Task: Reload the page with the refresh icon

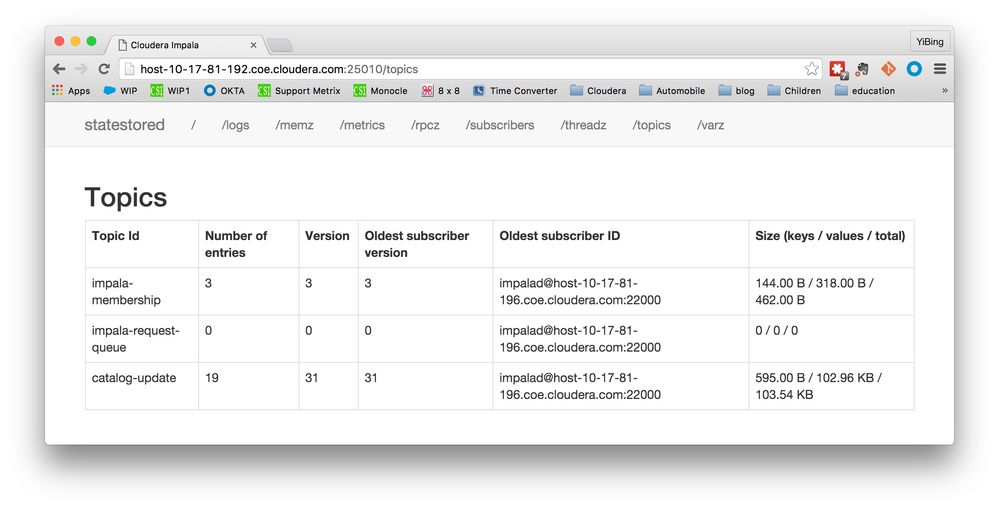Action: [x=103, y=69]
